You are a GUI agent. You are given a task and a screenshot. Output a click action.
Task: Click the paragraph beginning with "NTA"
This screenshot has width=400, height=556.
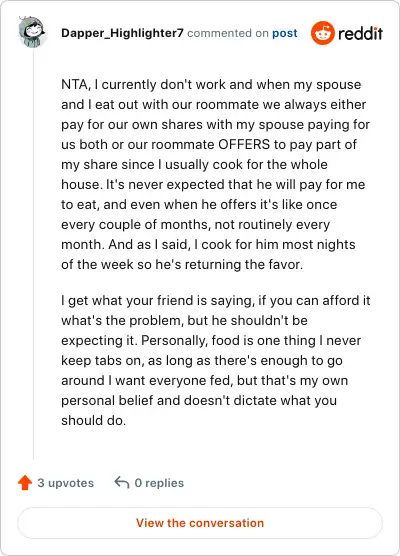click(x=216, y=174)
